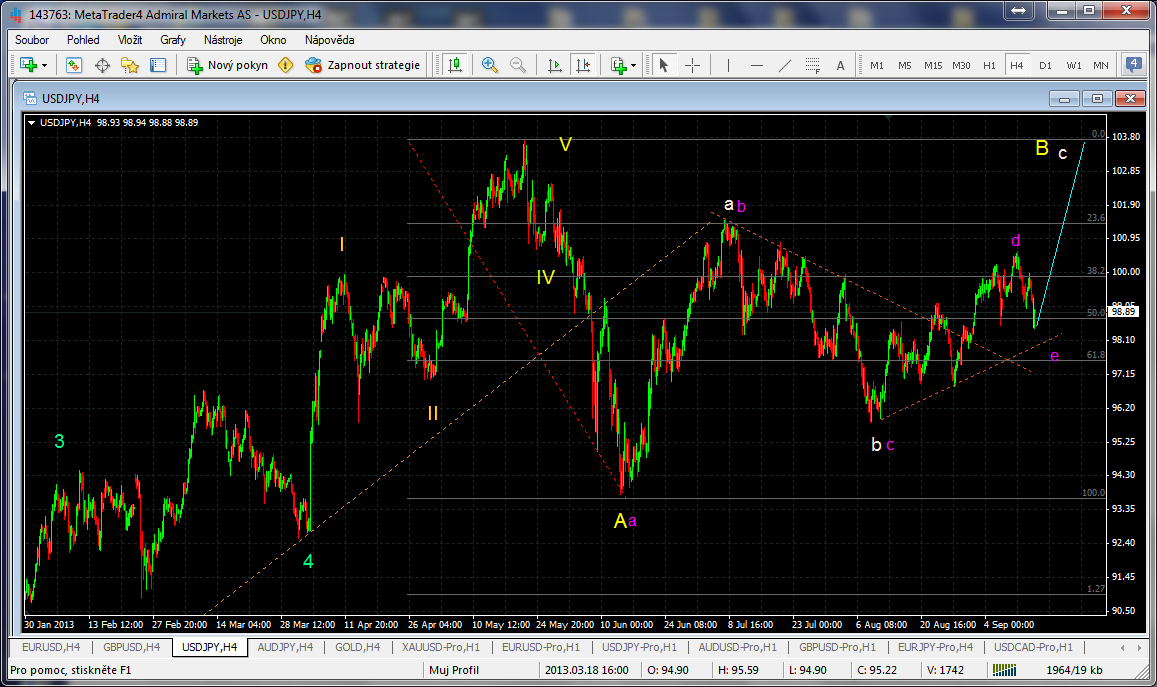This screenshot has width=1157, height=687.
Task: Click Zapnout strategie button
Action: 362,65
